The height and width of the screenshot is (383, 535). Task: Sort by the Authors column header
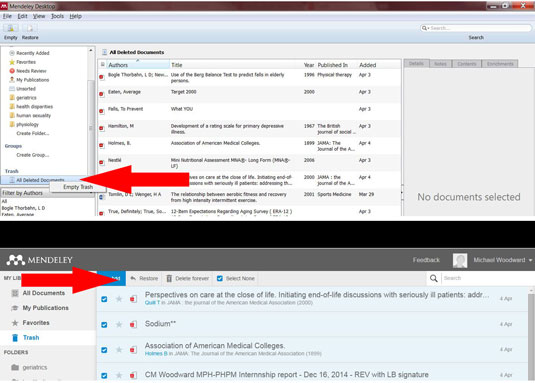coord(138,64)
